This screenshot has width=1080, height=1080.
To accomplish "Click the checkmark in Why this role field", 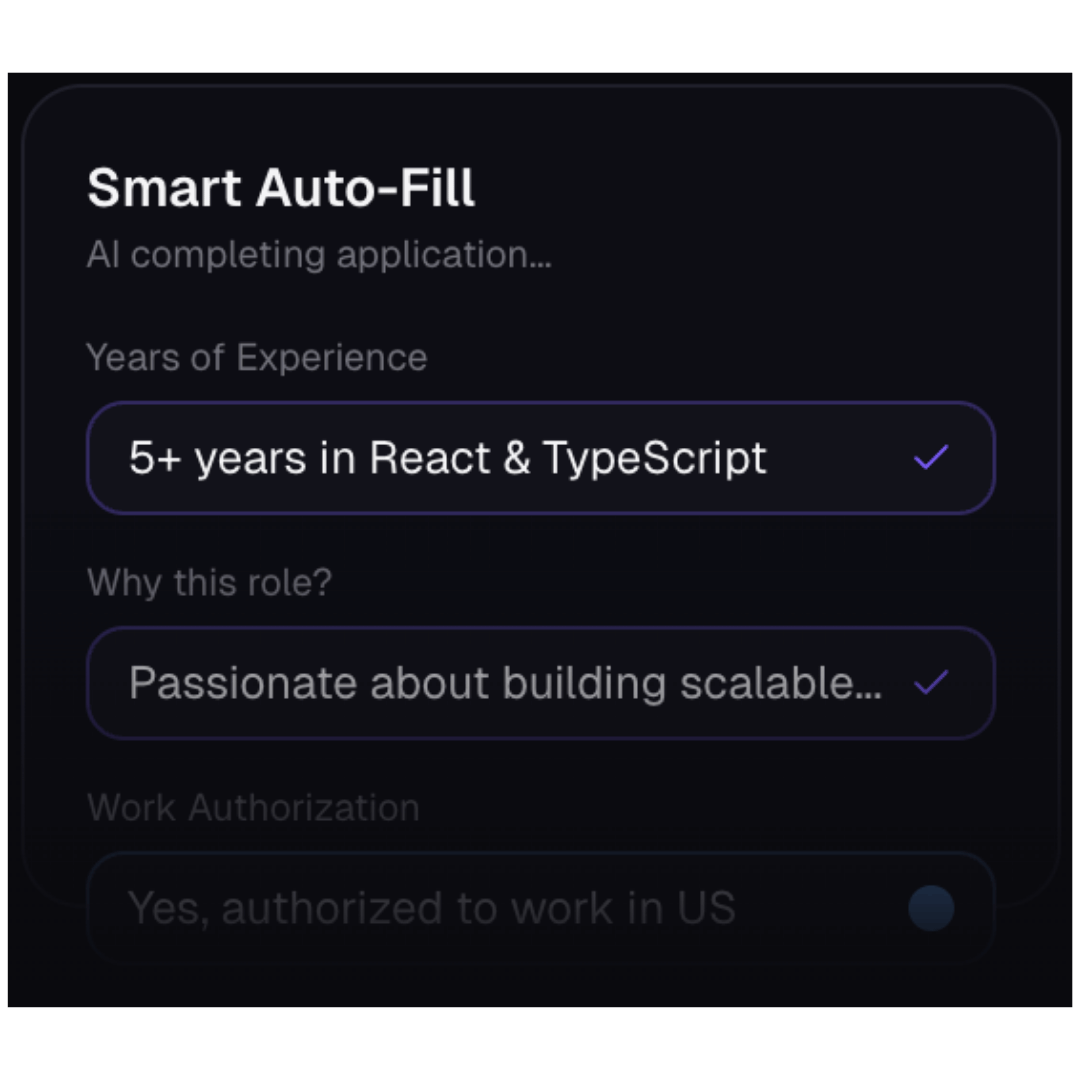I will (931, 683).
